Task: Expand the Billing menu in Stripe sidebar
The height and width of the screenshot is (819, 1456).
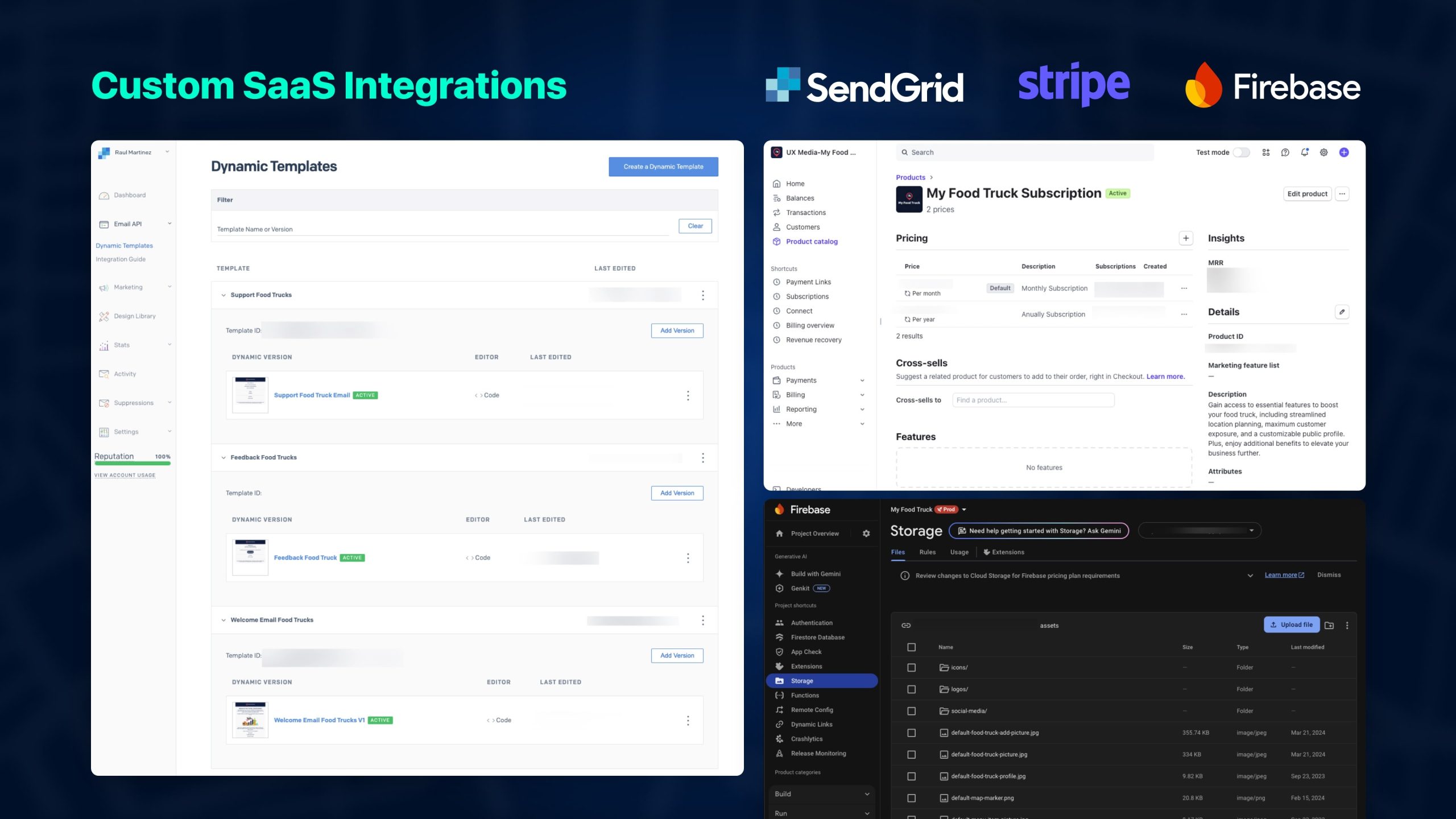Action: pyautogui.click(x=862, y=395)
